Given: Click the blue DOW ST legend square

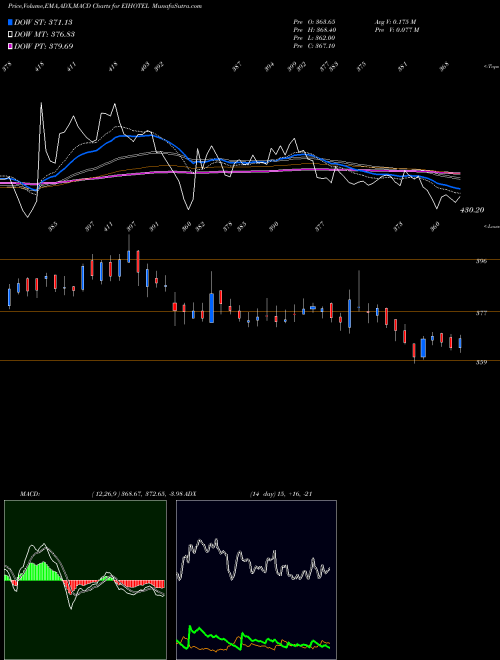Looking at the screenshot, I should coord(10,22).
